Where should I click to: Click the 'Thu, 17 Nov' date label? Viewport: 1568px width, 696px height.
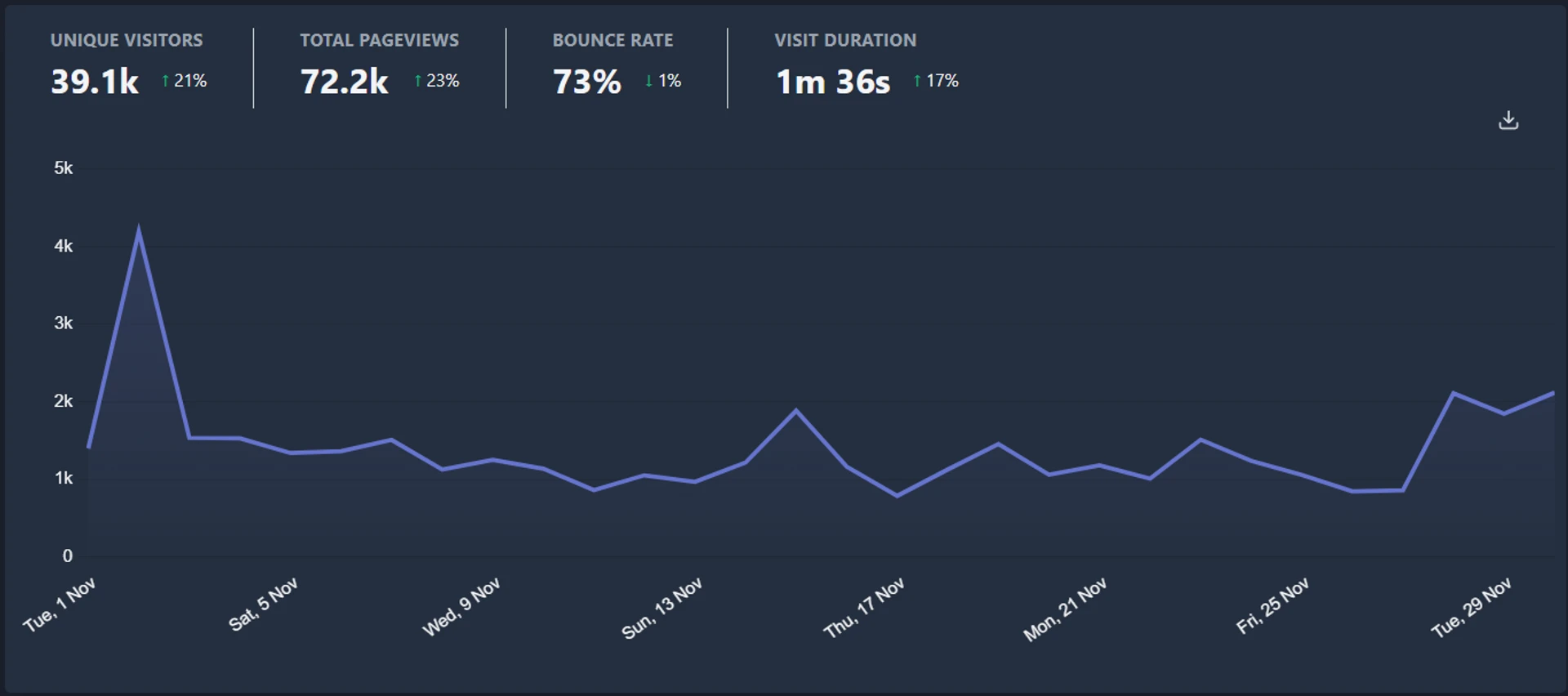(x=864, y=608)
